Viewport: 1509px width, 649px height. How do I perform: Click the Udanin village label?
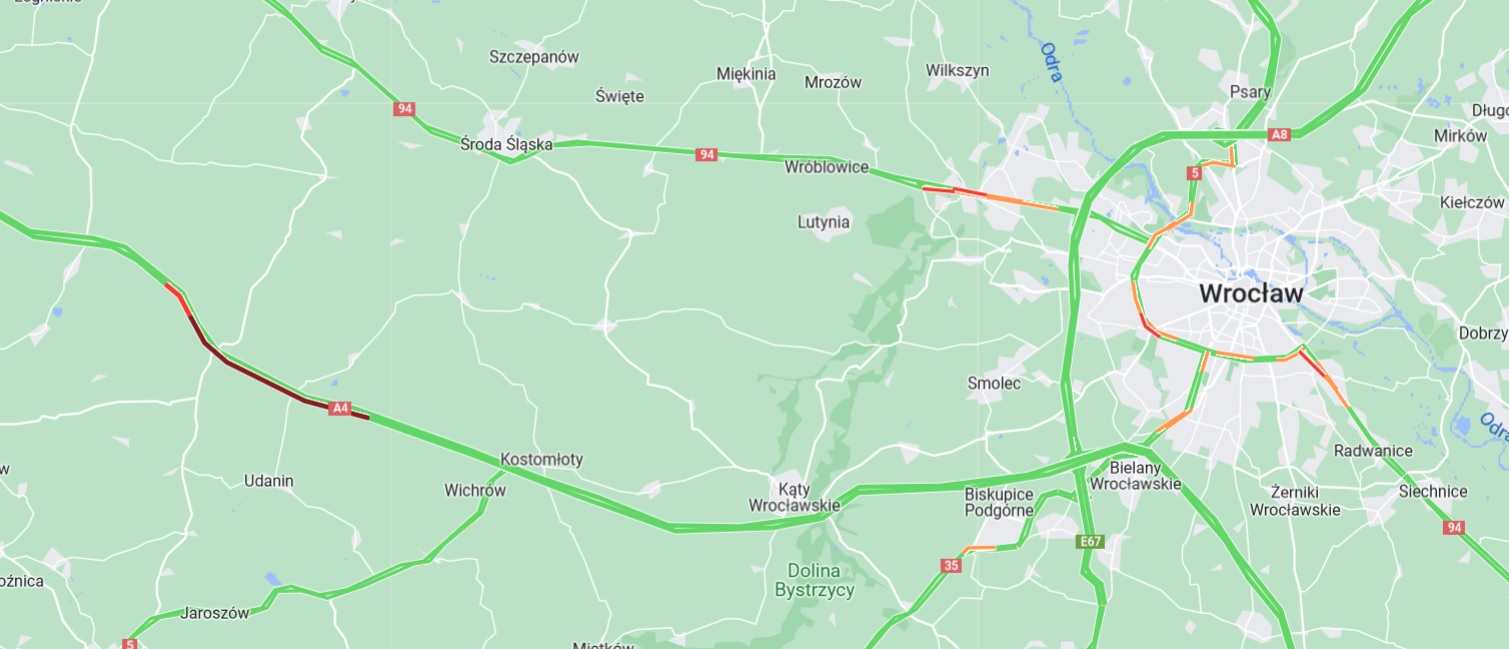click(x=269, y=481)
